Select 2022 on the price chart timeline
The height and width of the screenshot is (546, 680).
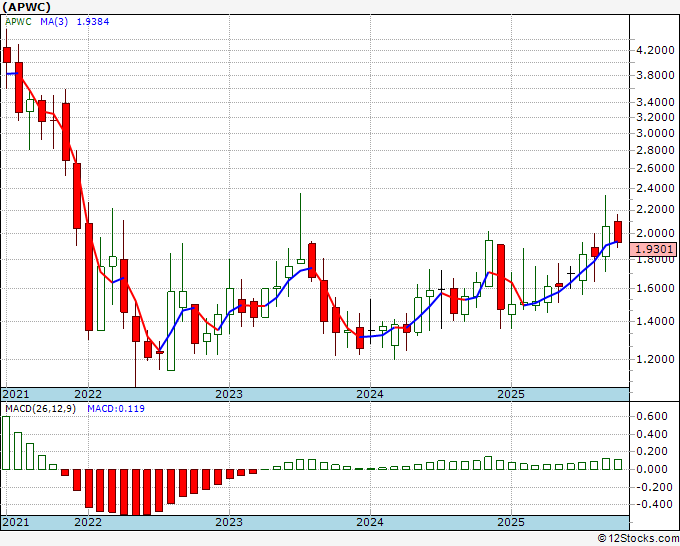[x=88, y=394]
